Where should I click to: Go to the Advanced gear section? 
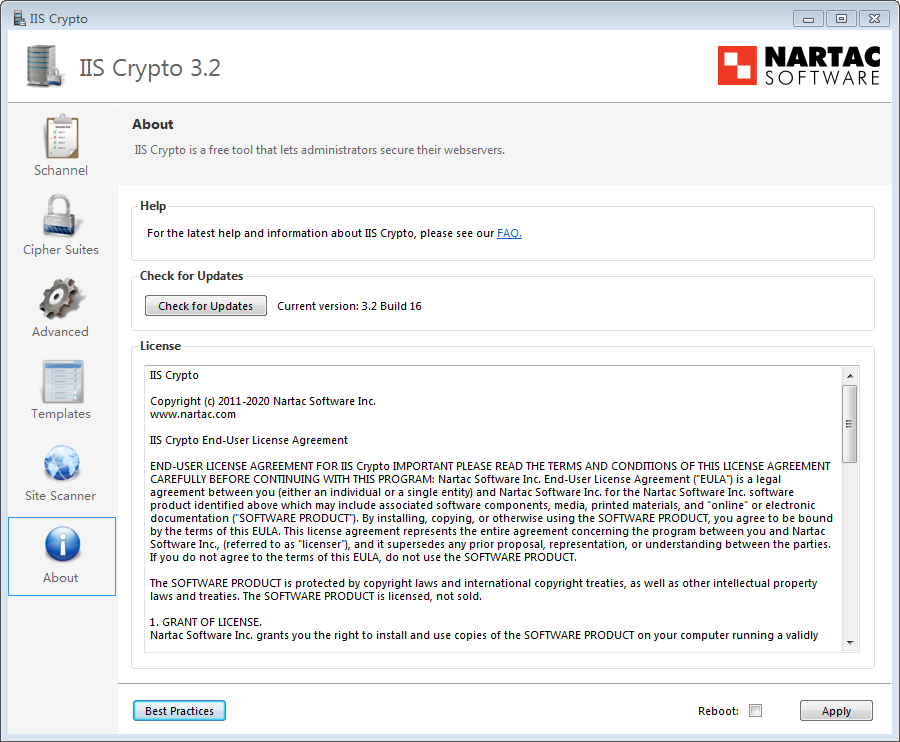pyautogui.click(x=61, y=299)
